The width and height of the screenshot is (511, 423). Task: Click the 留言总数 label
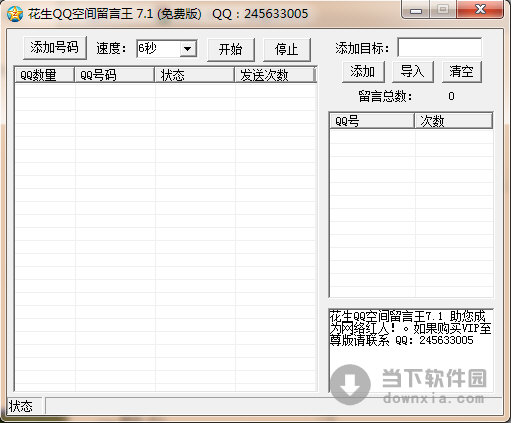click(x=385, y=97)
